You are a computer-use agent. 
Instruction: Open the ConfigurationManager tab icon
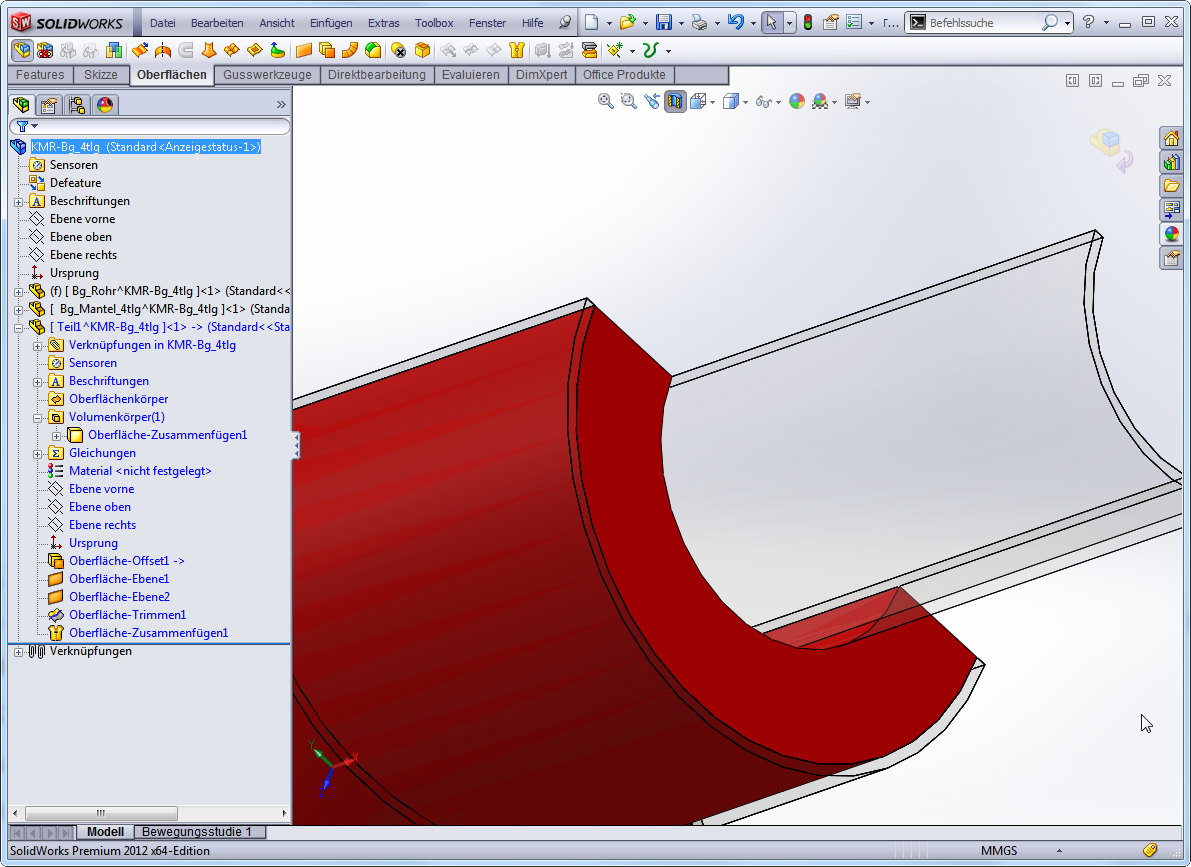pos(77,105)
